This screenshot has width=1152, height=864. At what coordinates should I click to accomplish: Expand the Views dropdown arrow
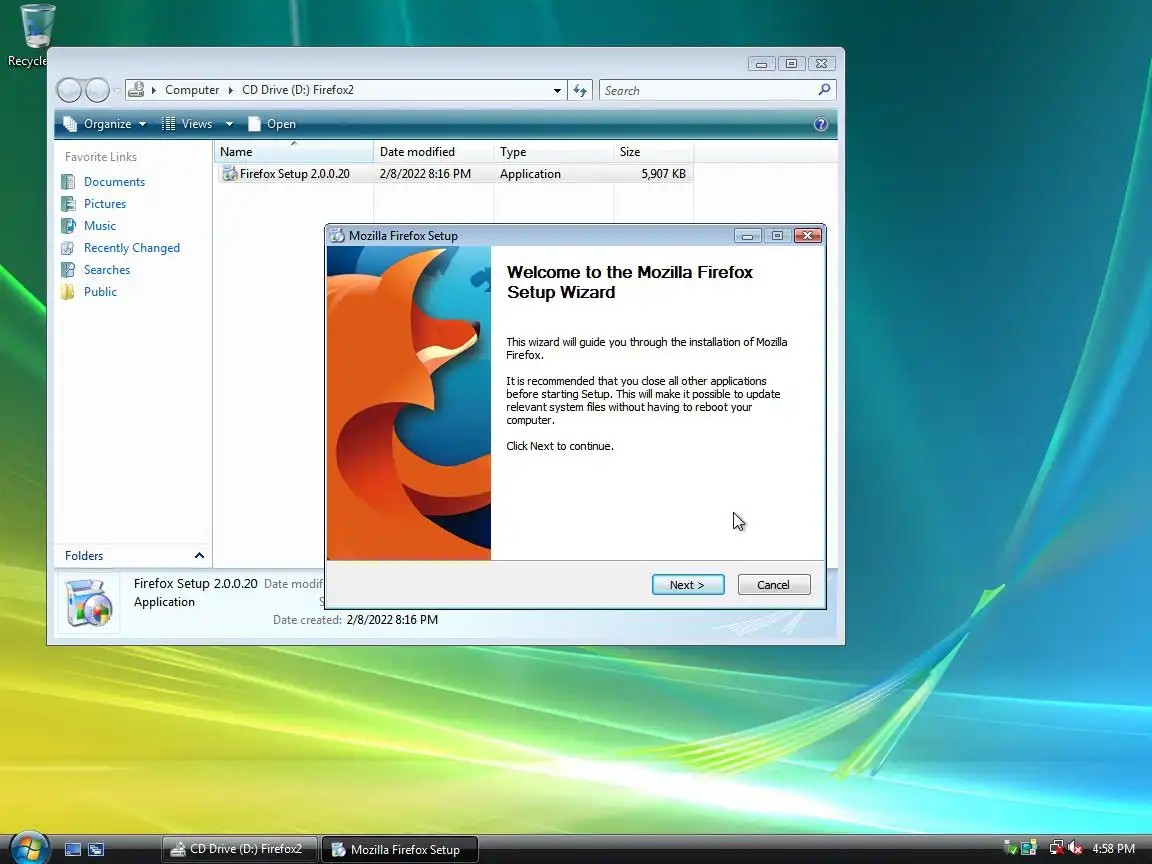click(x=229, y=124)
